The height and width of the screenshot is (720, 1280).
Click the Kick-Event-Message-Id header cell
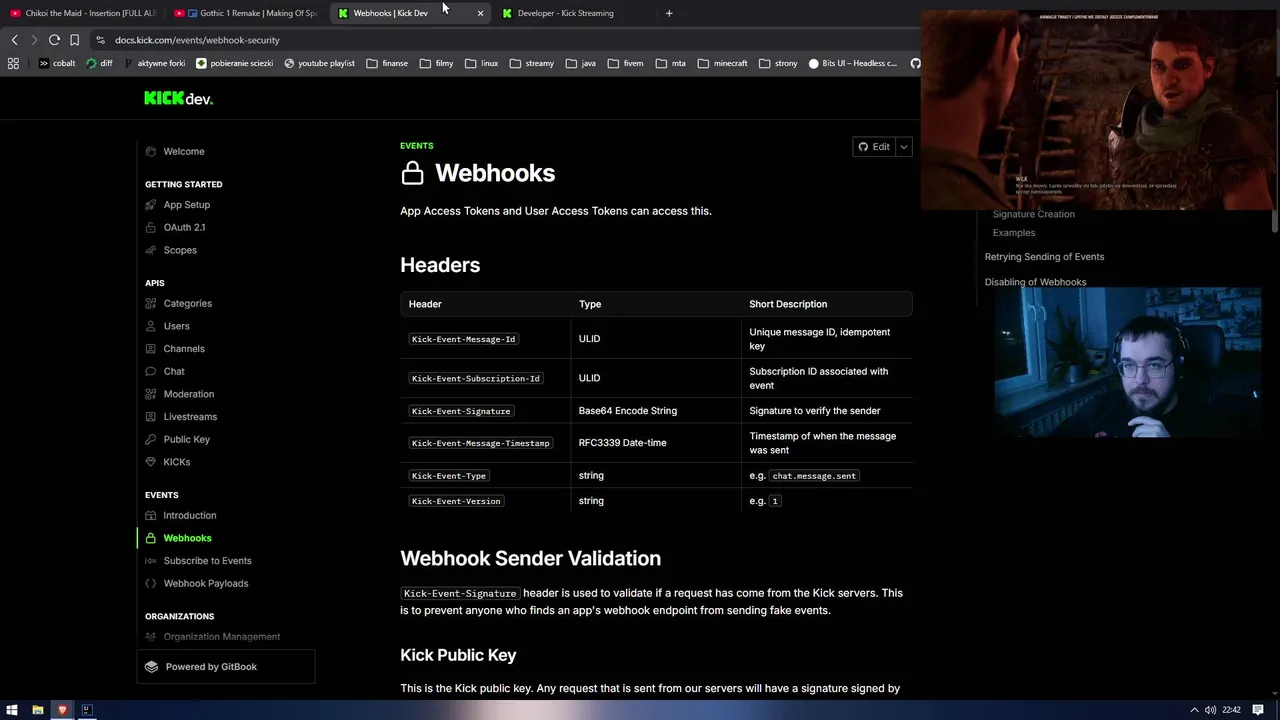tap(464, 339)
